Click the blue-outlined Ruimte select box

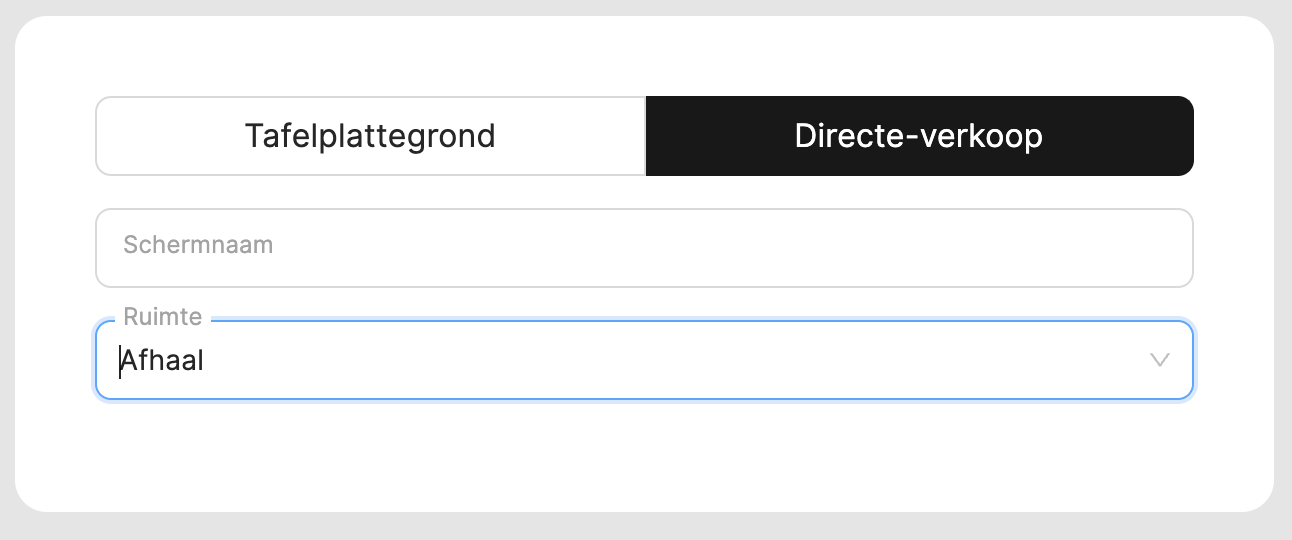644,360
